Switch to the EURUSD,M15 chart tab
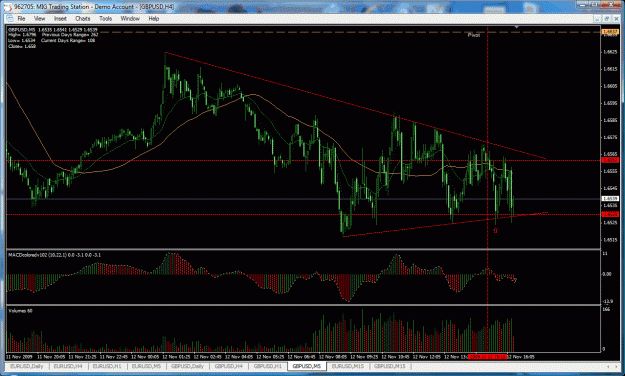The width and height of the screenshot is (625, 376). 348,366
